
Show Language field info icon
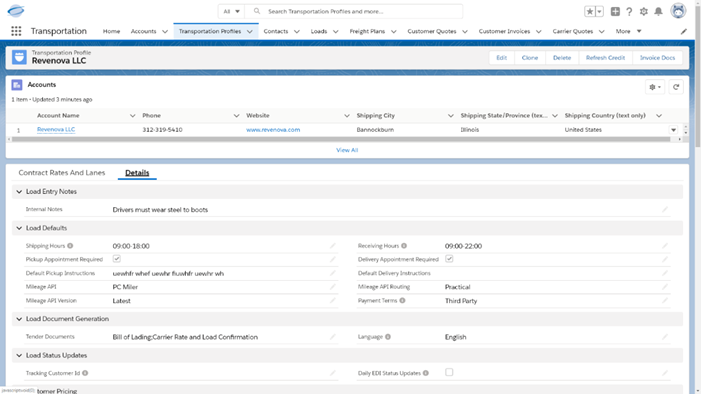click(x=388, y=337)
